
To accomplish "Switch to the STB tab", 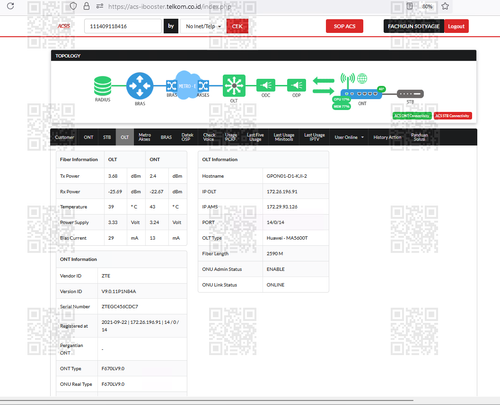I will tap(107, 137).
